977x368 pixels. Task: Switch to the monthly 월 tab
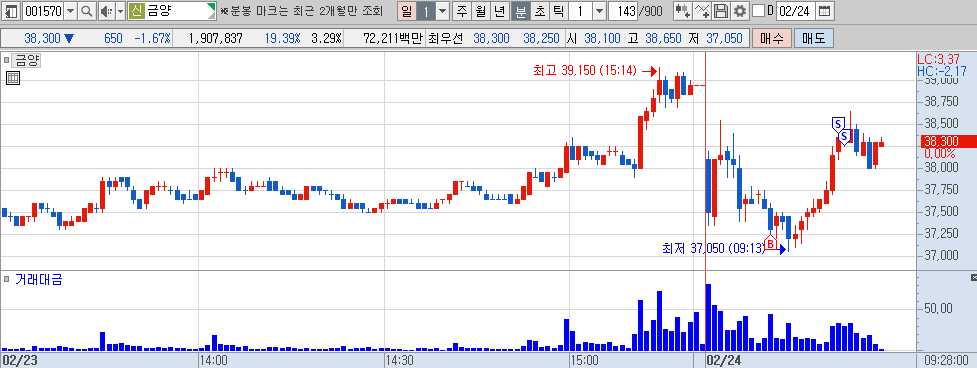(x=480, y=11)
